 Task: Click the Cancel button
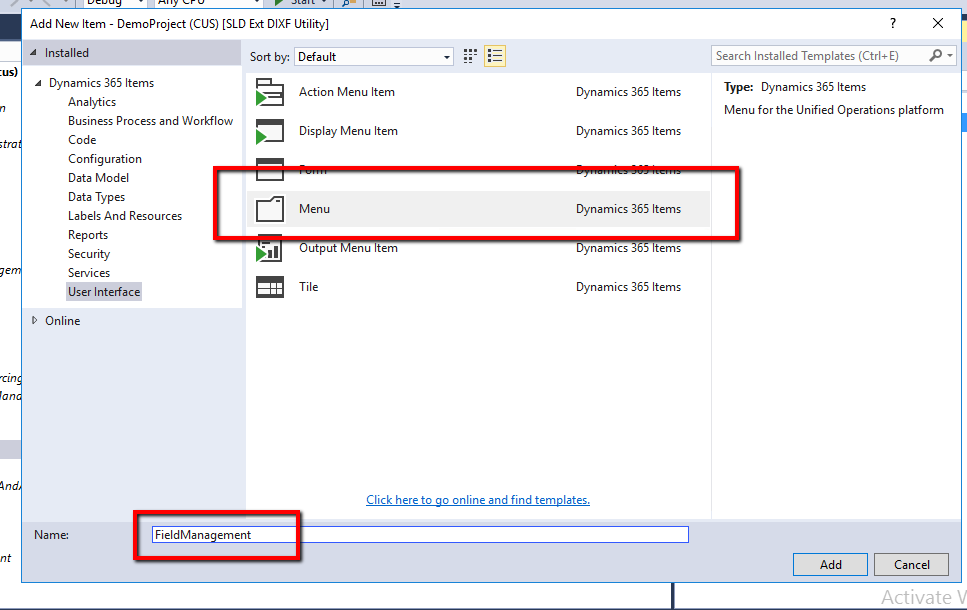pos(911,564)
